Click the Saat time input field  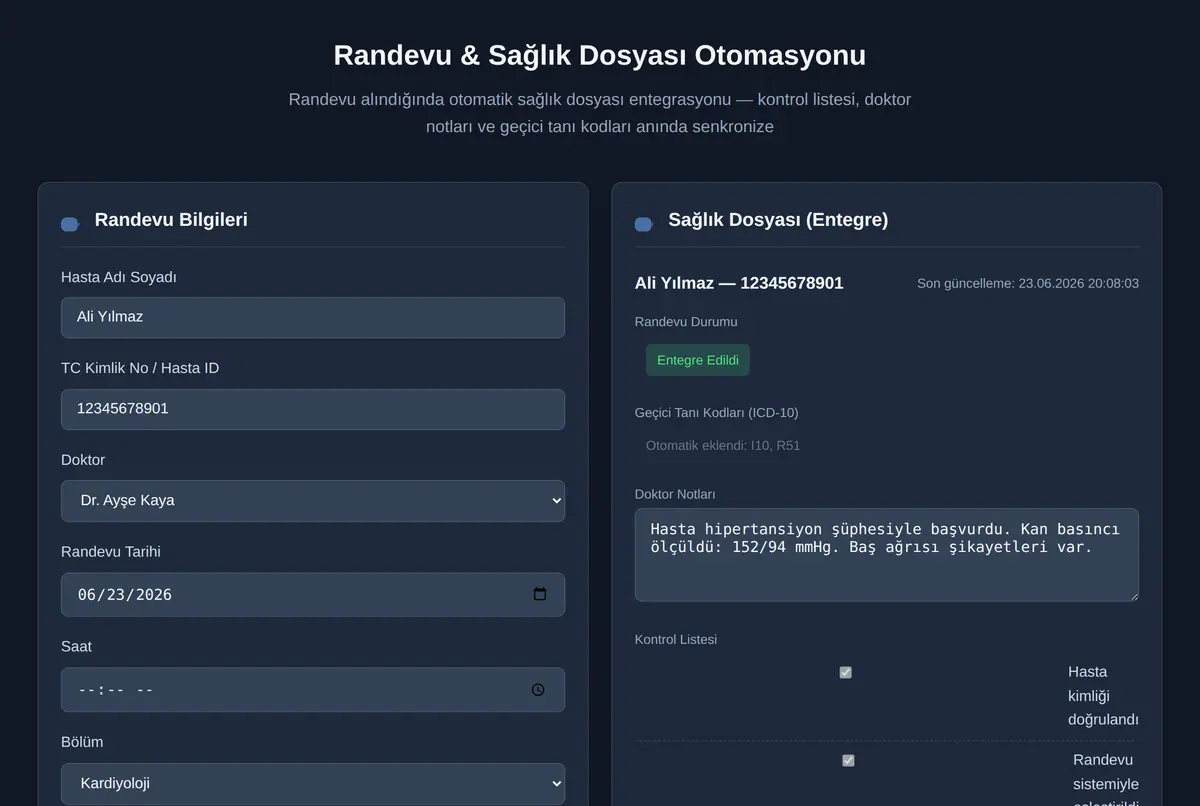click(313, 690)
